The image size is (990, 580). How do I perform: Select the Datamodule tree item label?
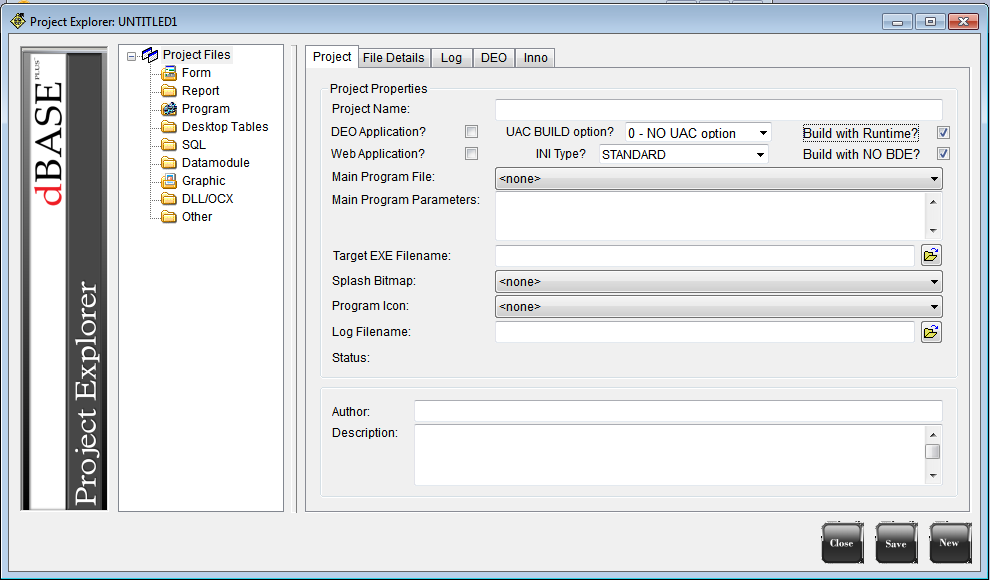coord(215,163)
